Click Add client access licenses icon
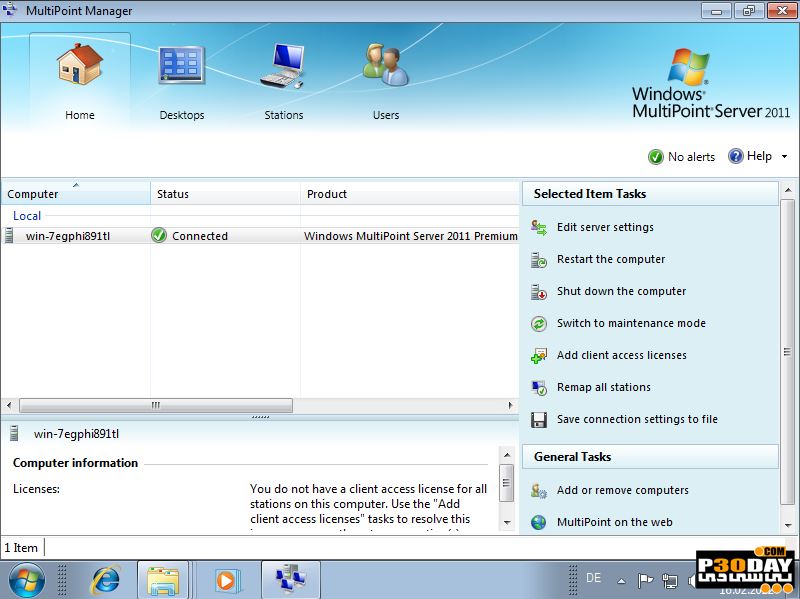 tap(539, 356)
